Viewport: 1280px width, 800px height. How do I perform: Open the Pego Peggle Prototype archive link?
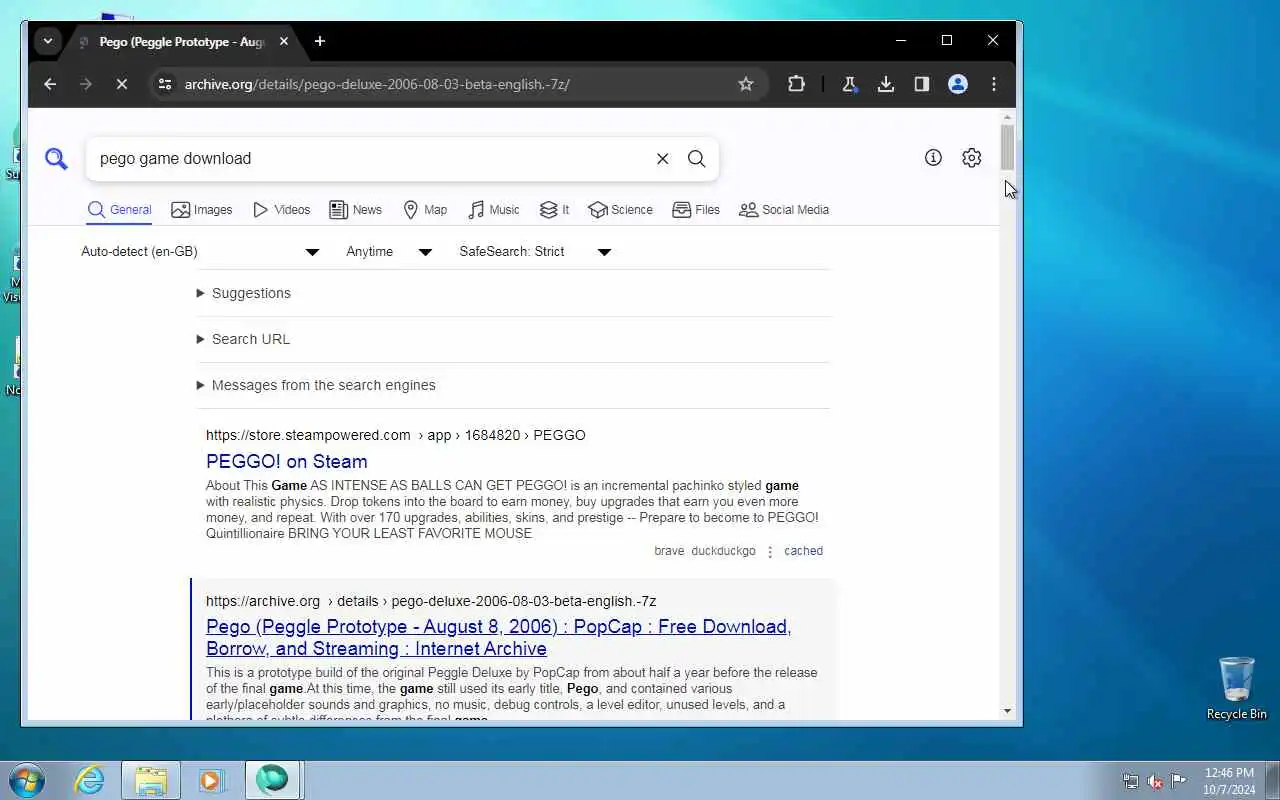click(498, 637)
